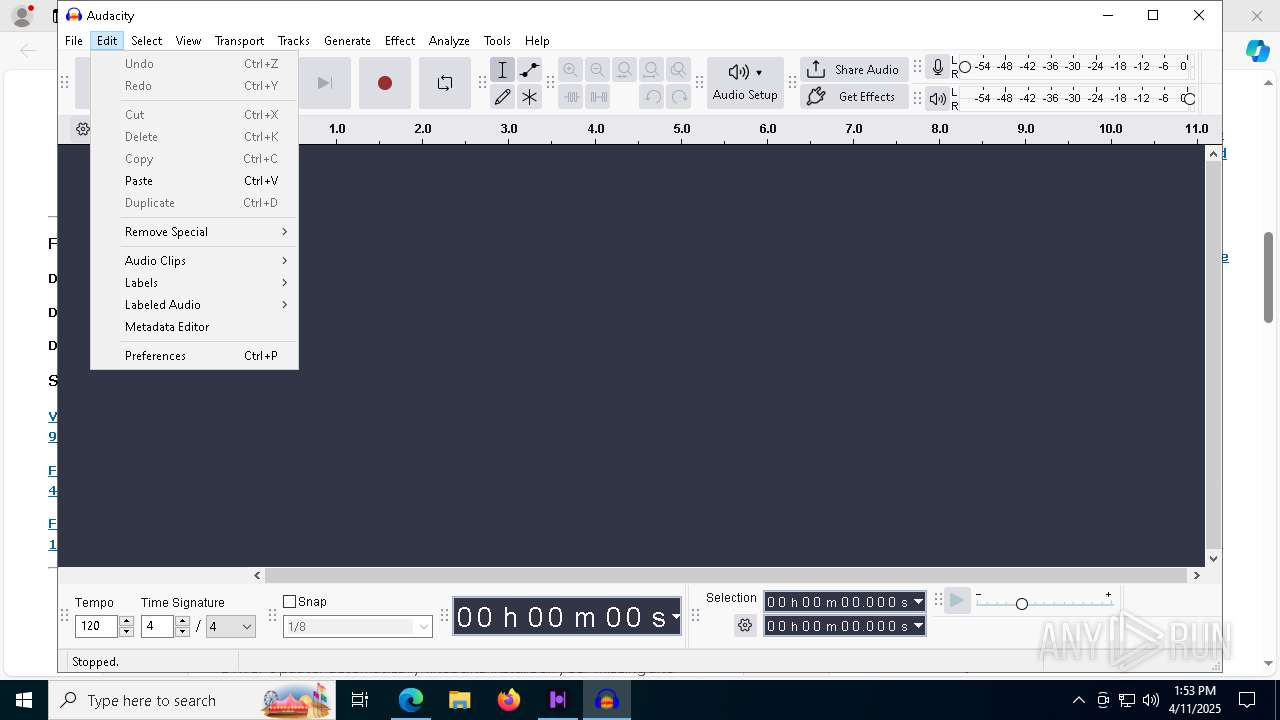Open the File menu
The image size is (1280, 720).
tap(74, 41)
